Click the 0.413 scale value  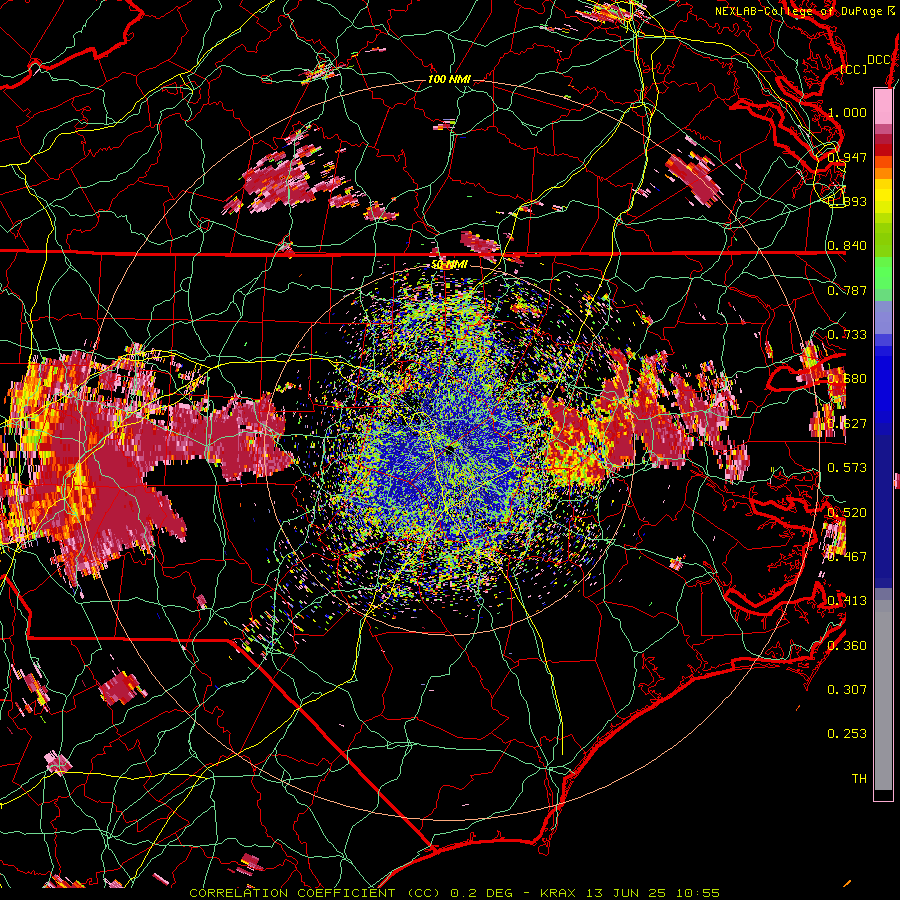point(847,601)
